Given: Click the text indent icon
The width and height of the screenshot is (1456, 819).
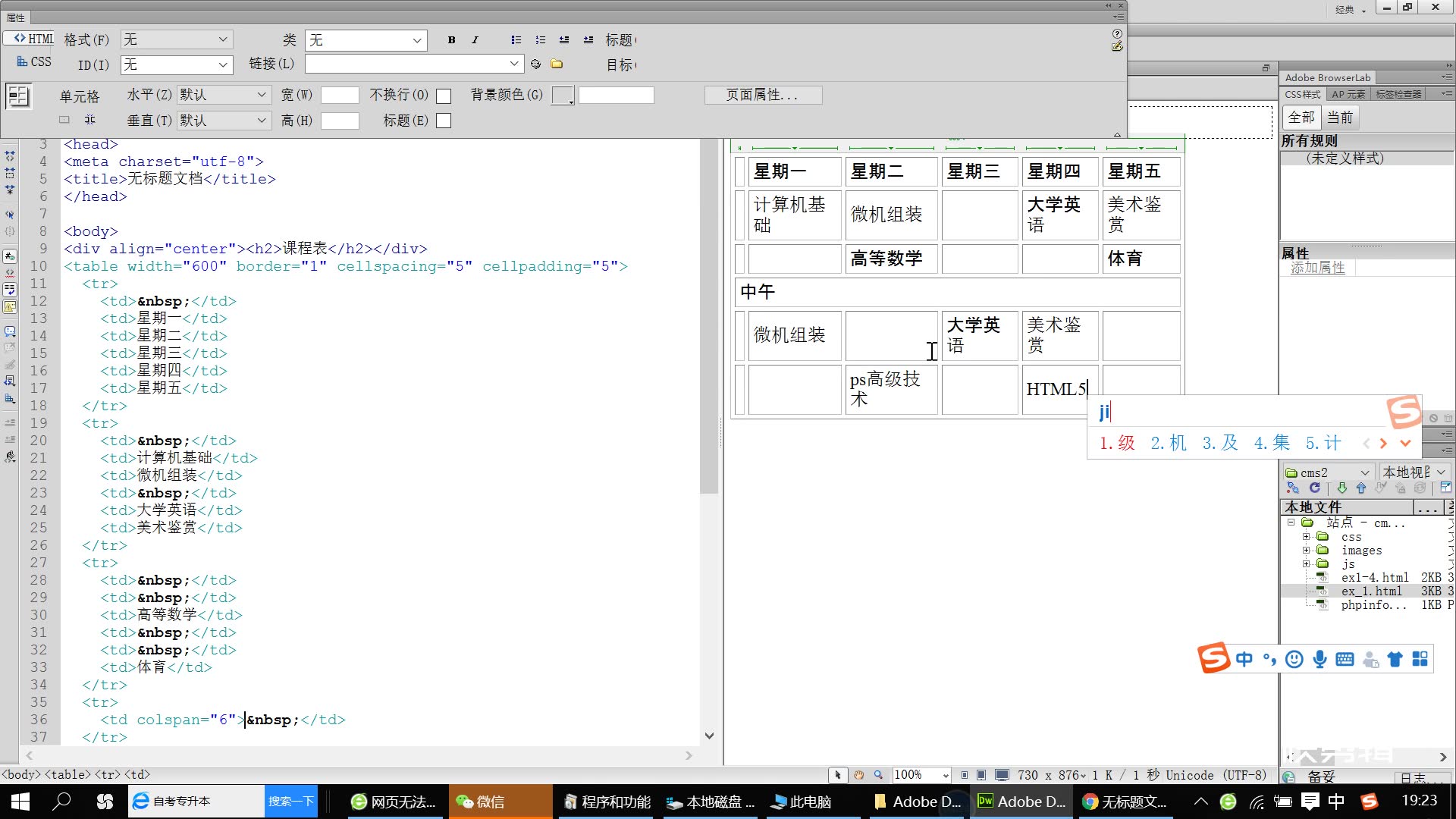Looking at the screenshot, I should (588, 40).
